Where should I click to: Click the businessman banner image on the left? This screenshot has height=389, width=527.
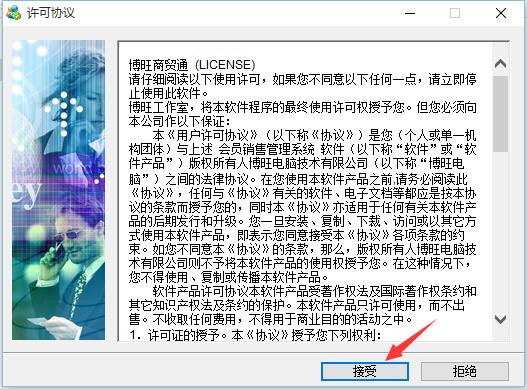tap(58, 190)
